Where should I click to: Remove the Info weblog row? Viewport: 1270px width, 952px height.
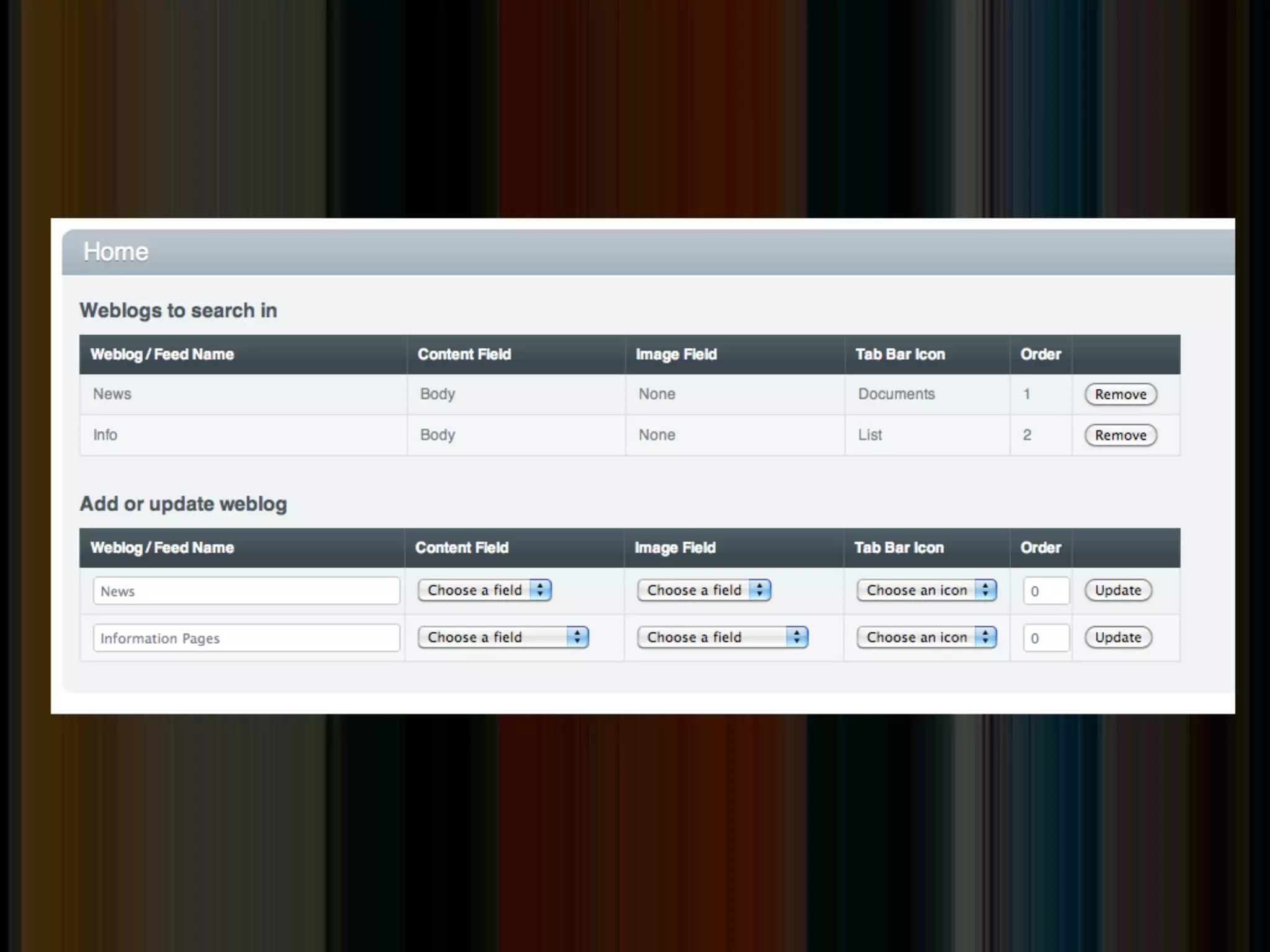point(1120,435)
